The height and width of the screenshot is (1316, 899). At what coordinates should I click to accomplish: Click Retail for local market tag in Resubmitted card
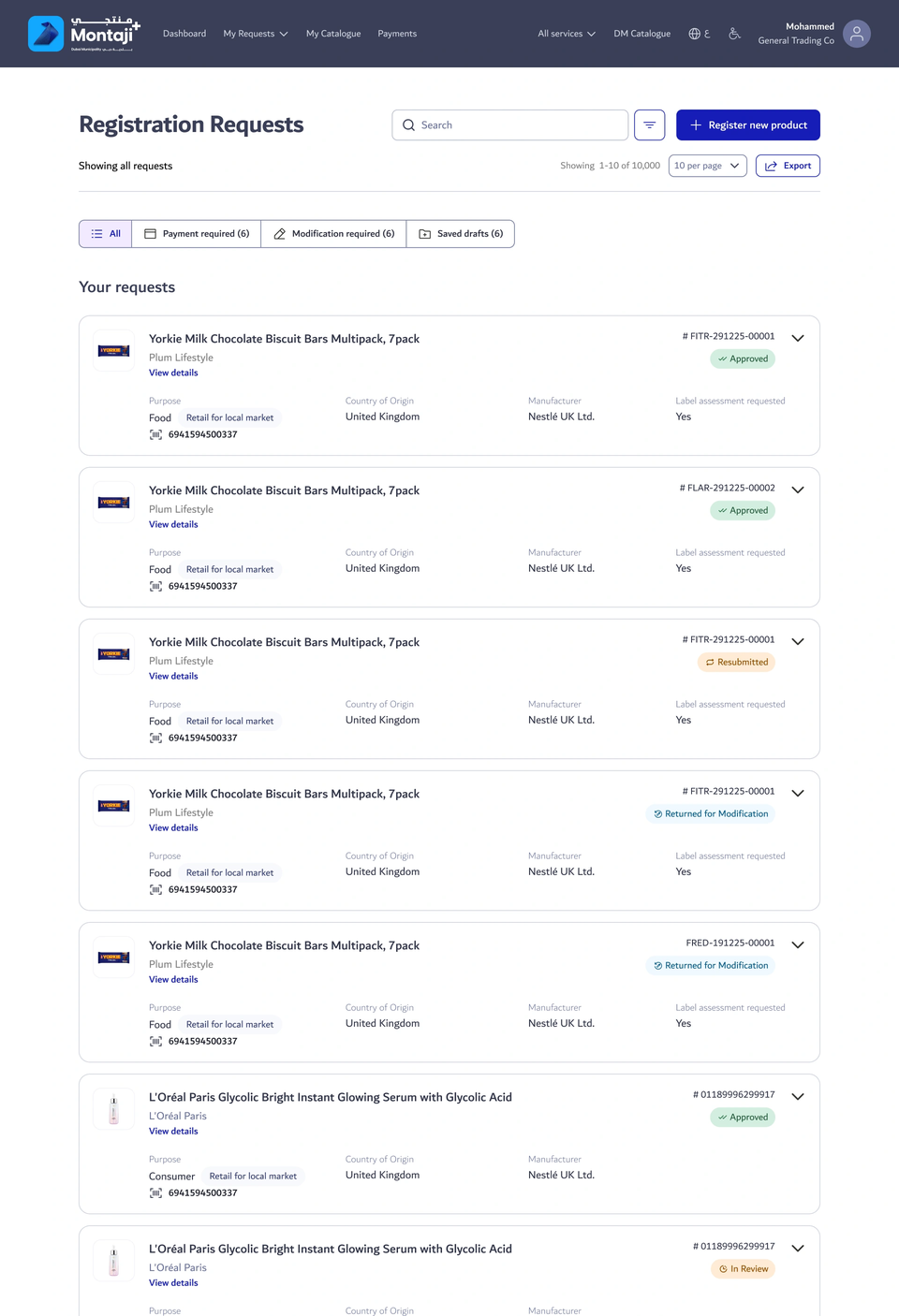tap(229, 721)
